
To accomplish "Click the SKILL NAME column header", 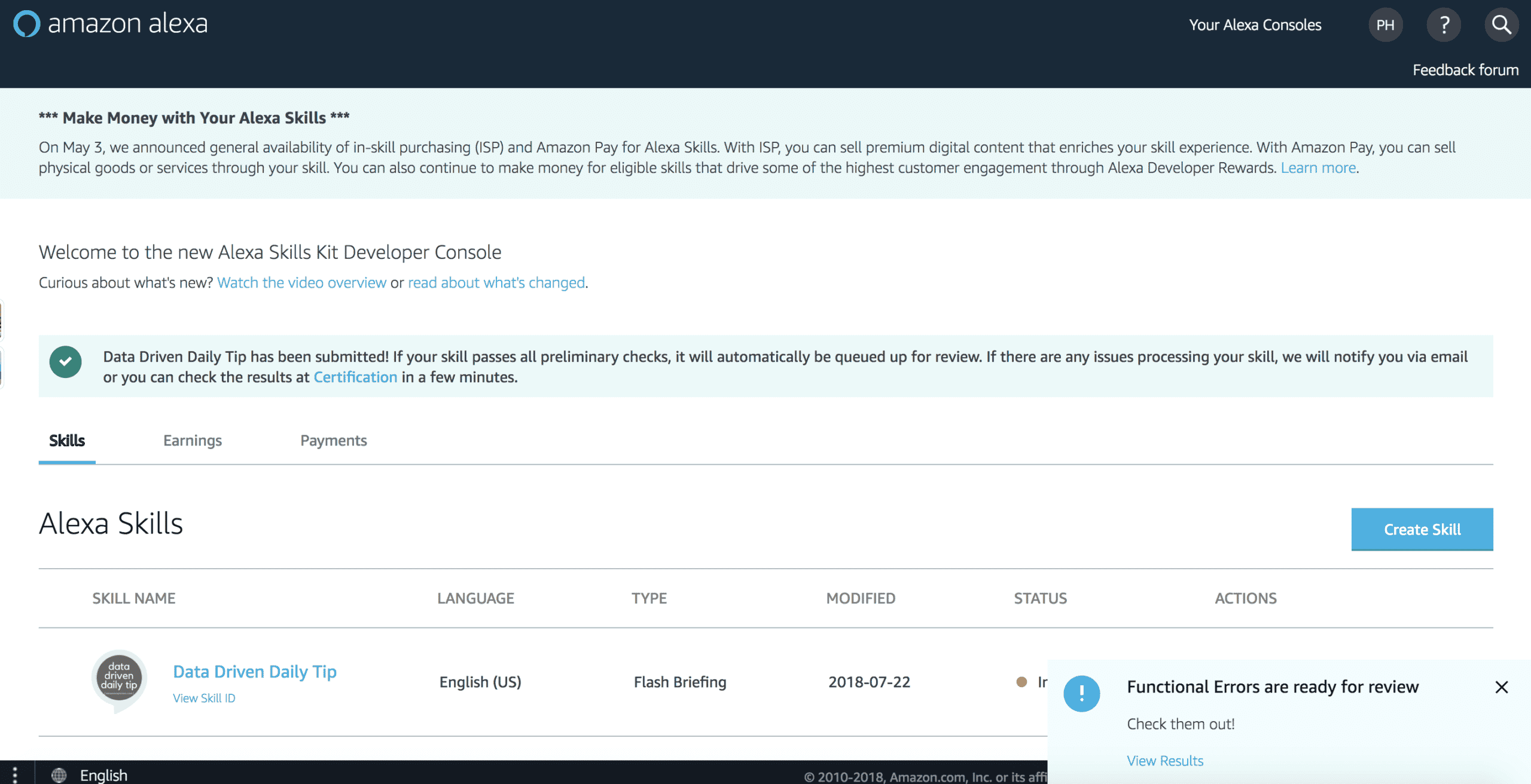I will [x=133, y=599].
